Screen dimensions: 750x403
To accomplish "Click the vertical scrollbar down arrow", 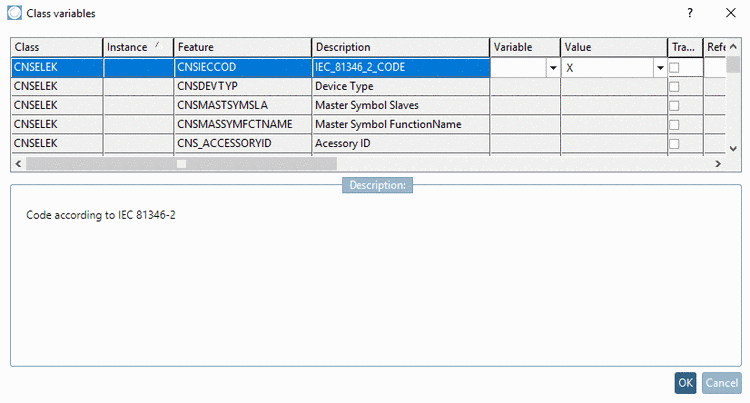I will tap(733, 149).
